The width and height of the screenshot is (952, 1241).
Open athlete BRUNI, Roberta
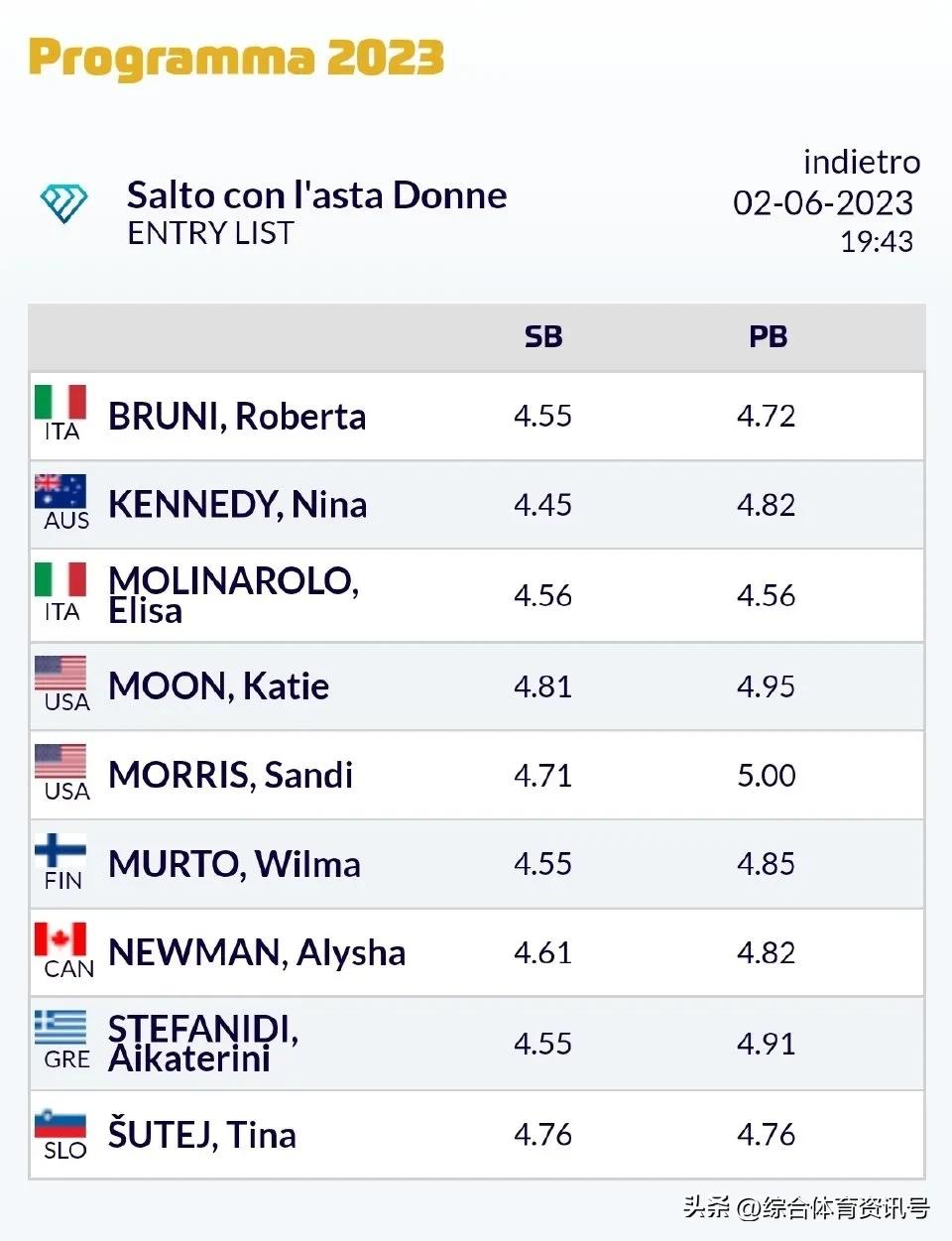[237, 417]
